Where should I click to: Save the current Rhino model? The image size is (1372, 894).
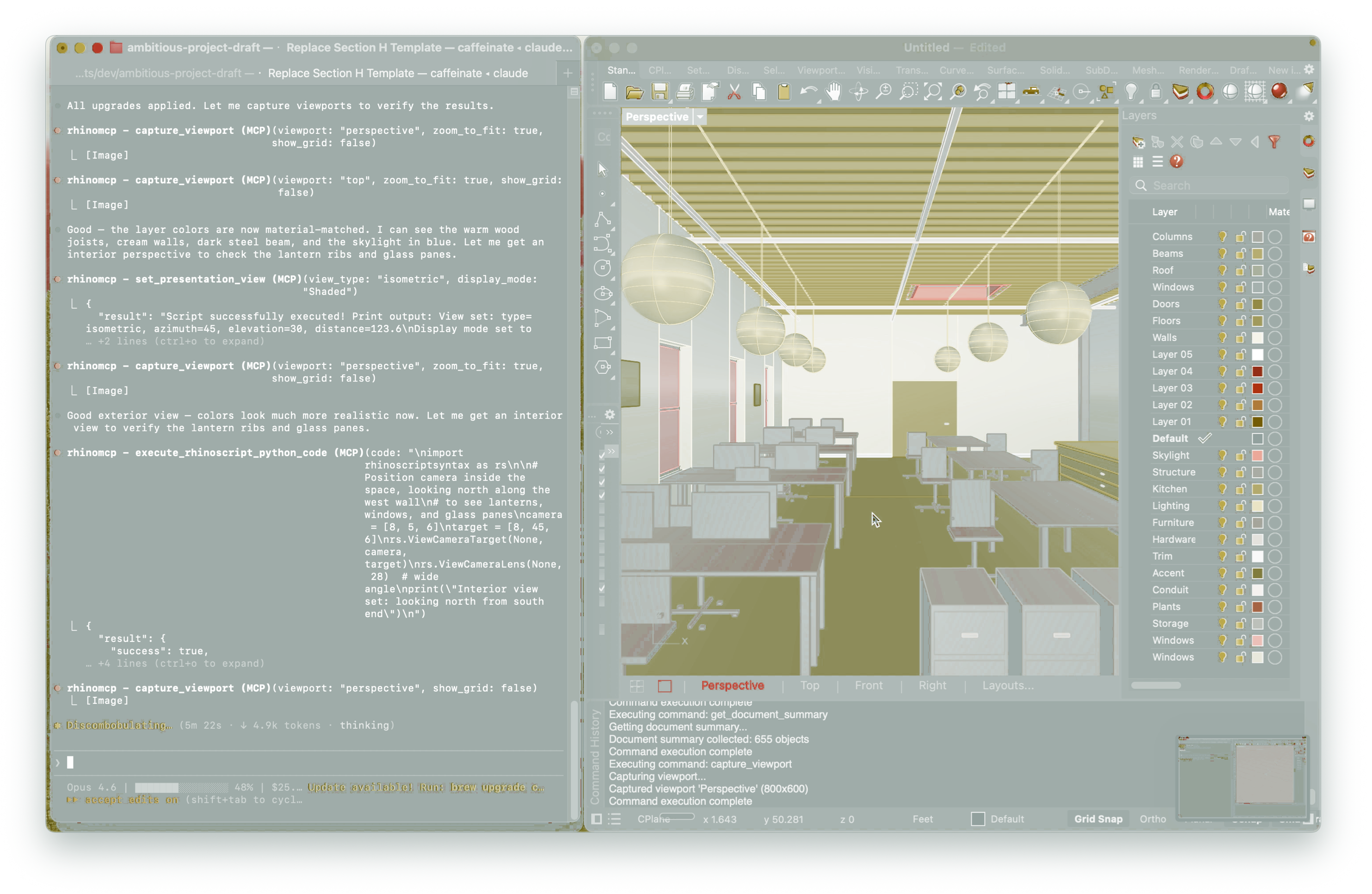661,91
